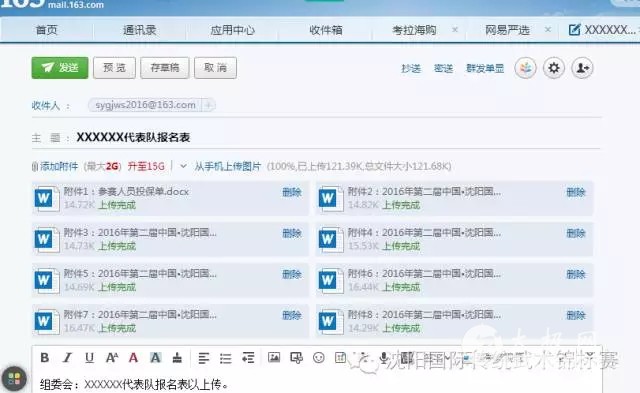640x393 pixels.
Task: Send the email with 发送 button
Action: tap(60, 68)
